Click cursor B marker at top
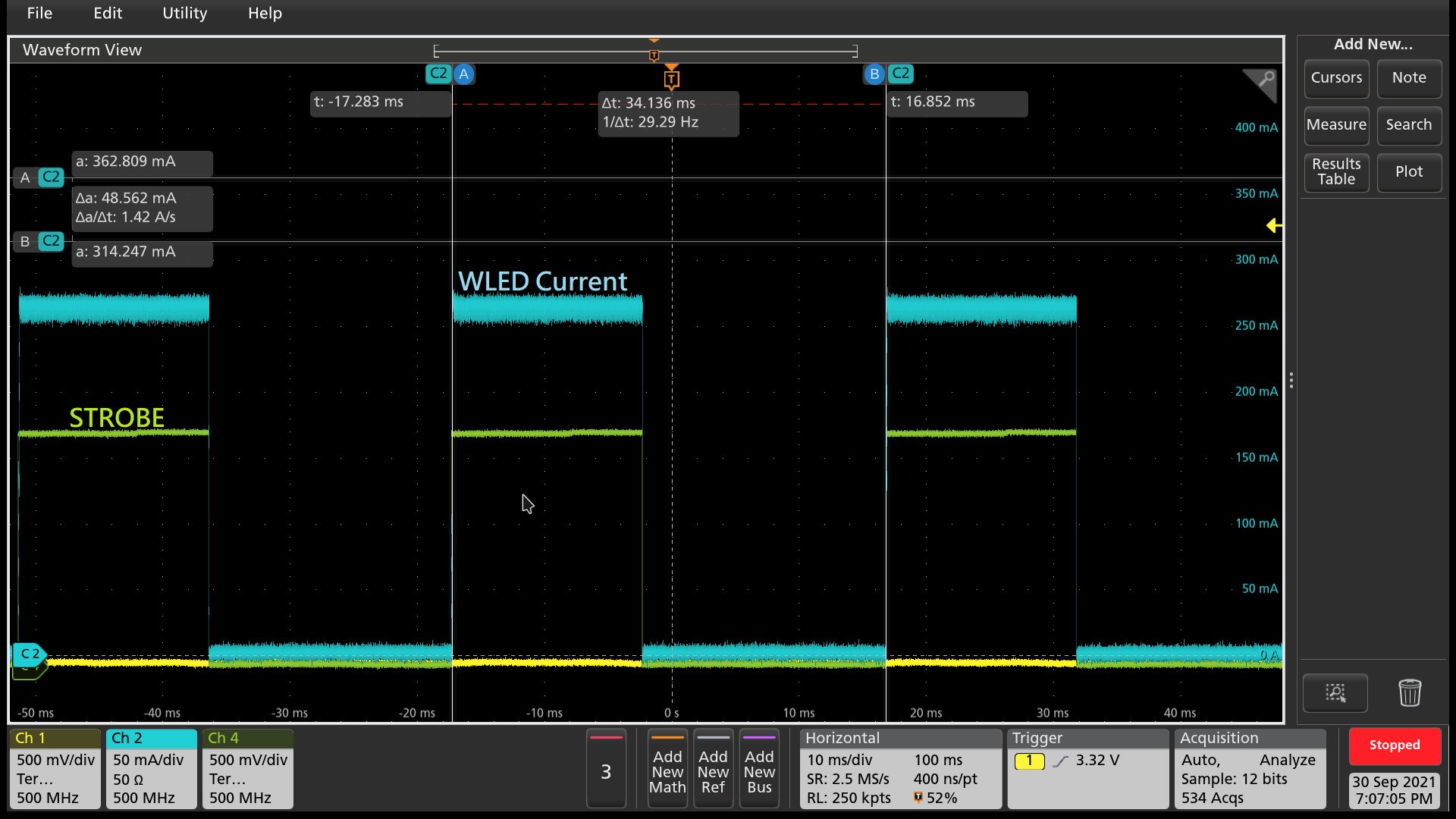The width and height of the screenshot is (1456, 819). point(874,74)
